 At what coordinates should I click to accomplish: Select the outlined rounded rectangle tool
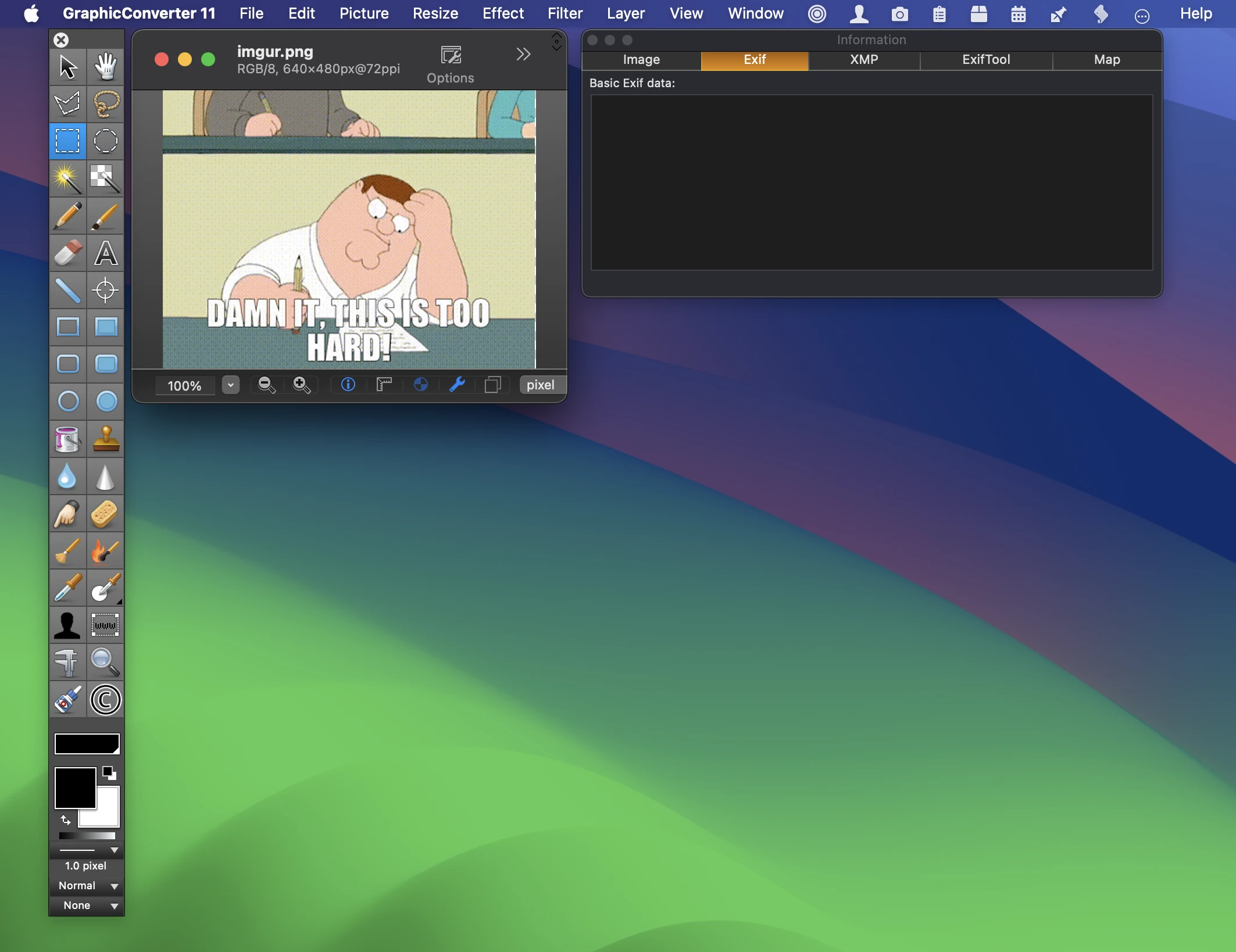(x=68, y=364)
